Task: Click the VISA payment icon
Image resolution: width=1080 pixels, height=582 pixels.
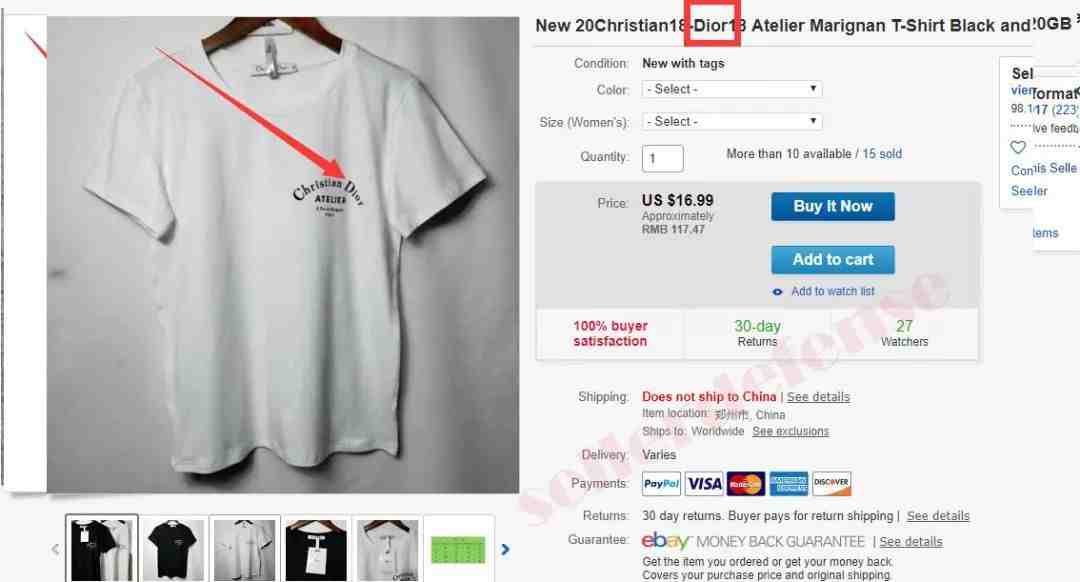Action: click(704, 484)
